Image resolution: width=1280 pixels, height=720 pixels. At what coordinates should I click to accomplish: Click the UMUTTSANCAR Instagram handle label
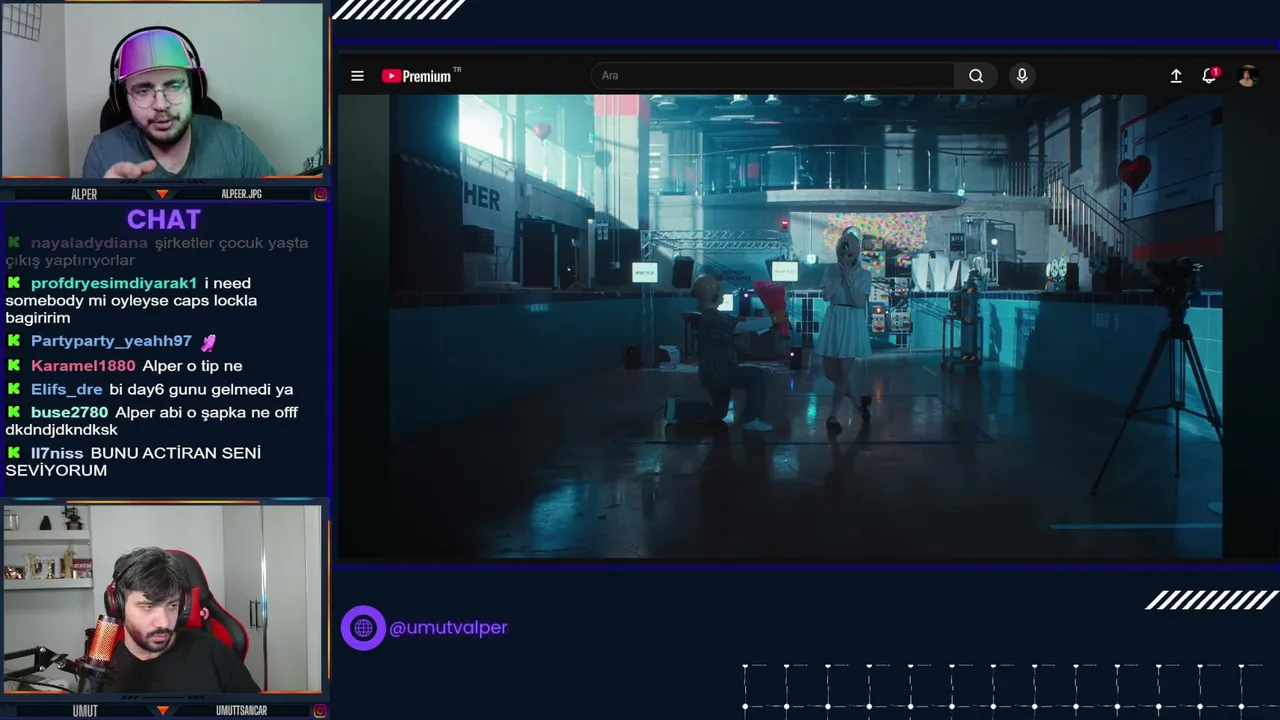tap(241, 711)
